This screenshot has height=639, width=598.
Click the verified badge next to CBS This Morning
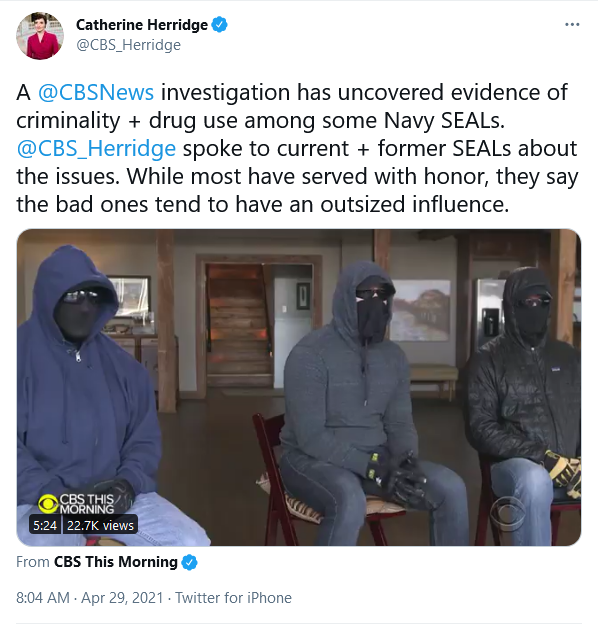(x=189, y=562)
